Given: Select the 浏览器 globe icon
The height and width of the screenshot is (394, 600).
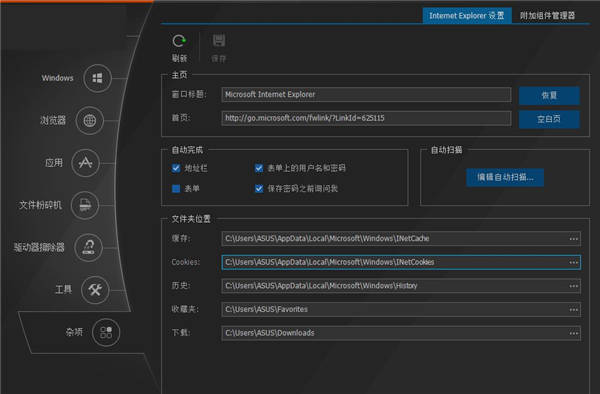Looking at the screenshot, I should (90, 120).
